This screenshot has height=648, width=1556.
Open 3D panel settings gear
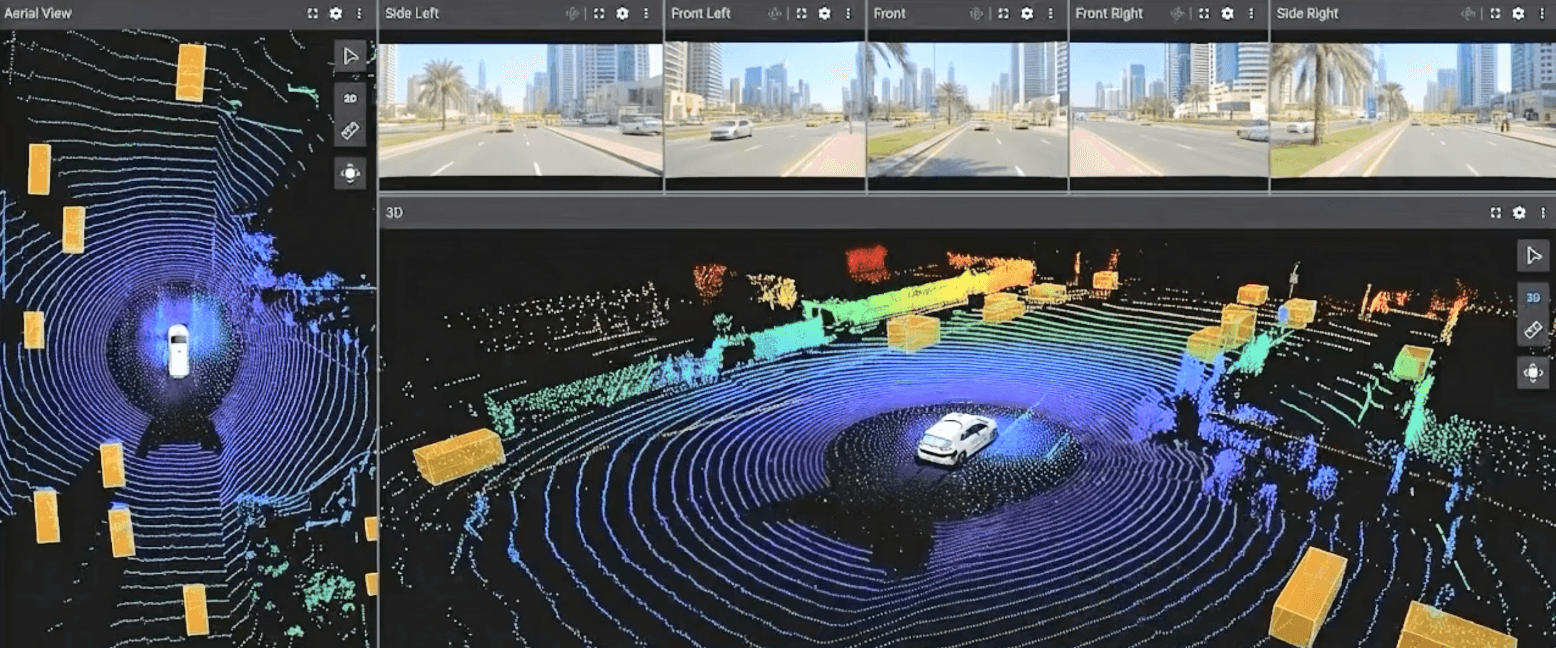[1519, 213]
